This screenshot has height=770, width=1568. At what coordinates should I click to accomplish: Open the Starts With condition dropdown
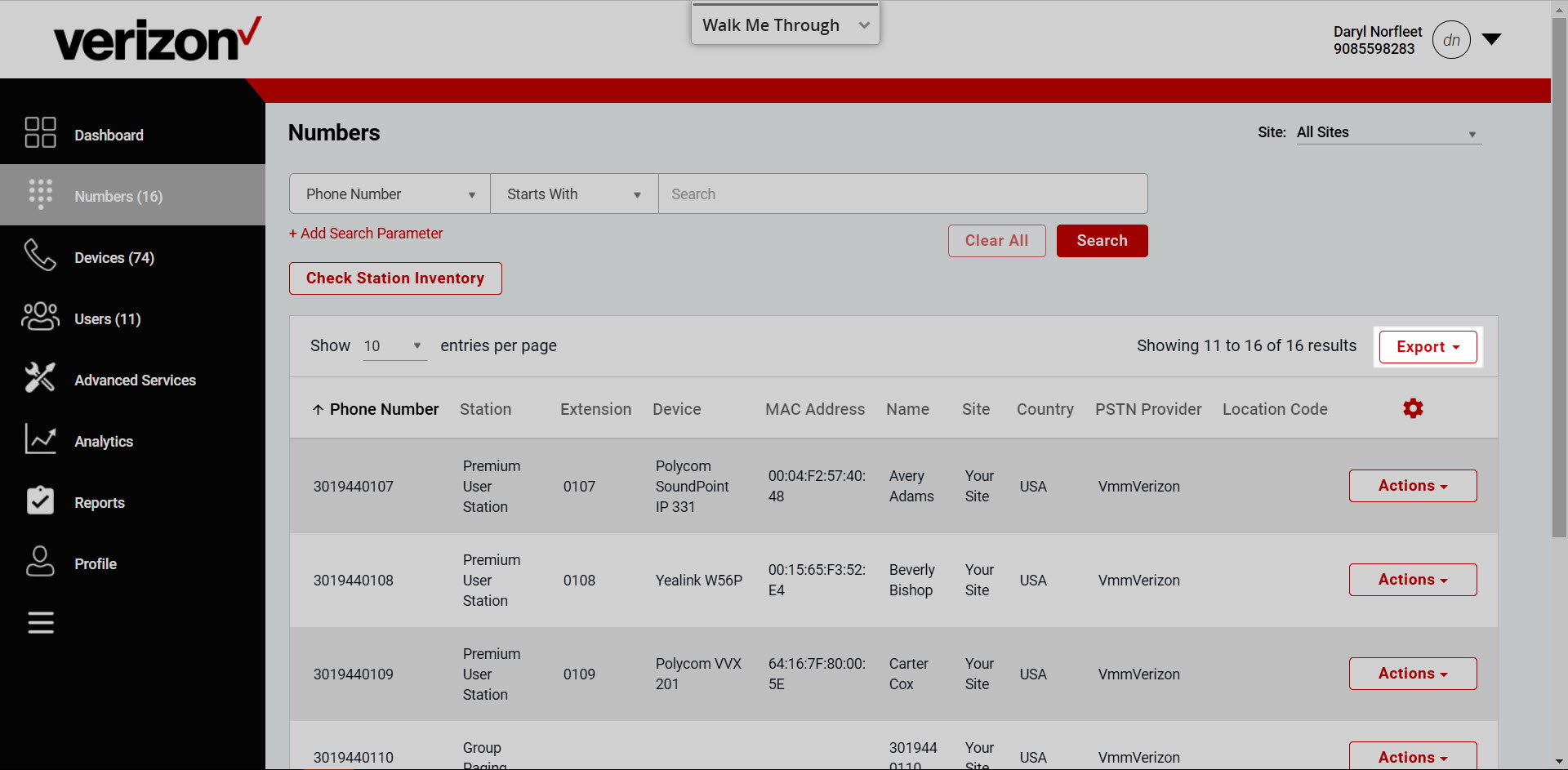coord(574,194)
